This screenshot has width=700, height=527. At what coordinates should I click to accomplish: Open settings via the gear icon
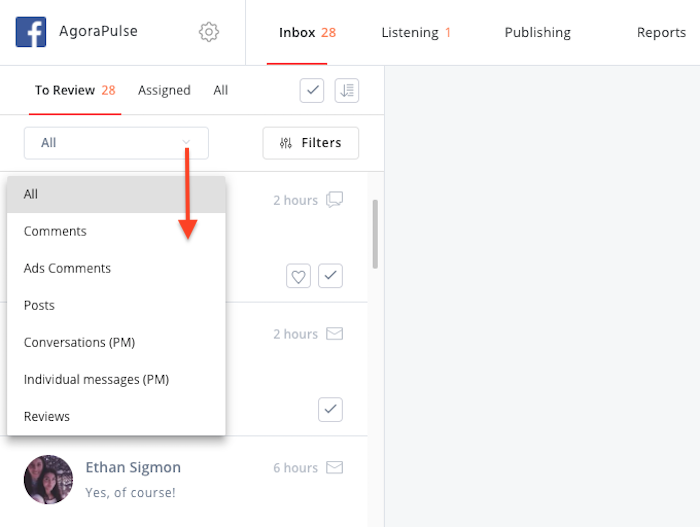pos(208,32)
